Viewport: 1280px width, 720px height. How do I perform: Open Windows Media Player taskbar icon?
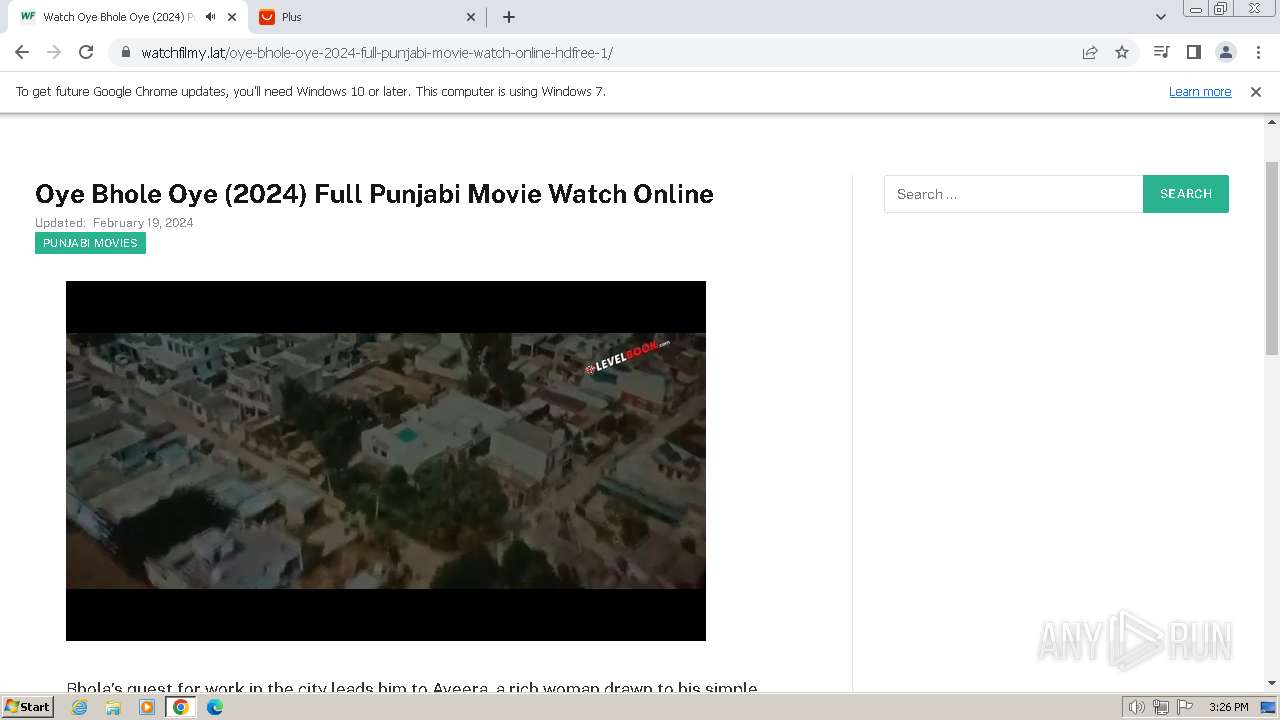coord(147,707)
